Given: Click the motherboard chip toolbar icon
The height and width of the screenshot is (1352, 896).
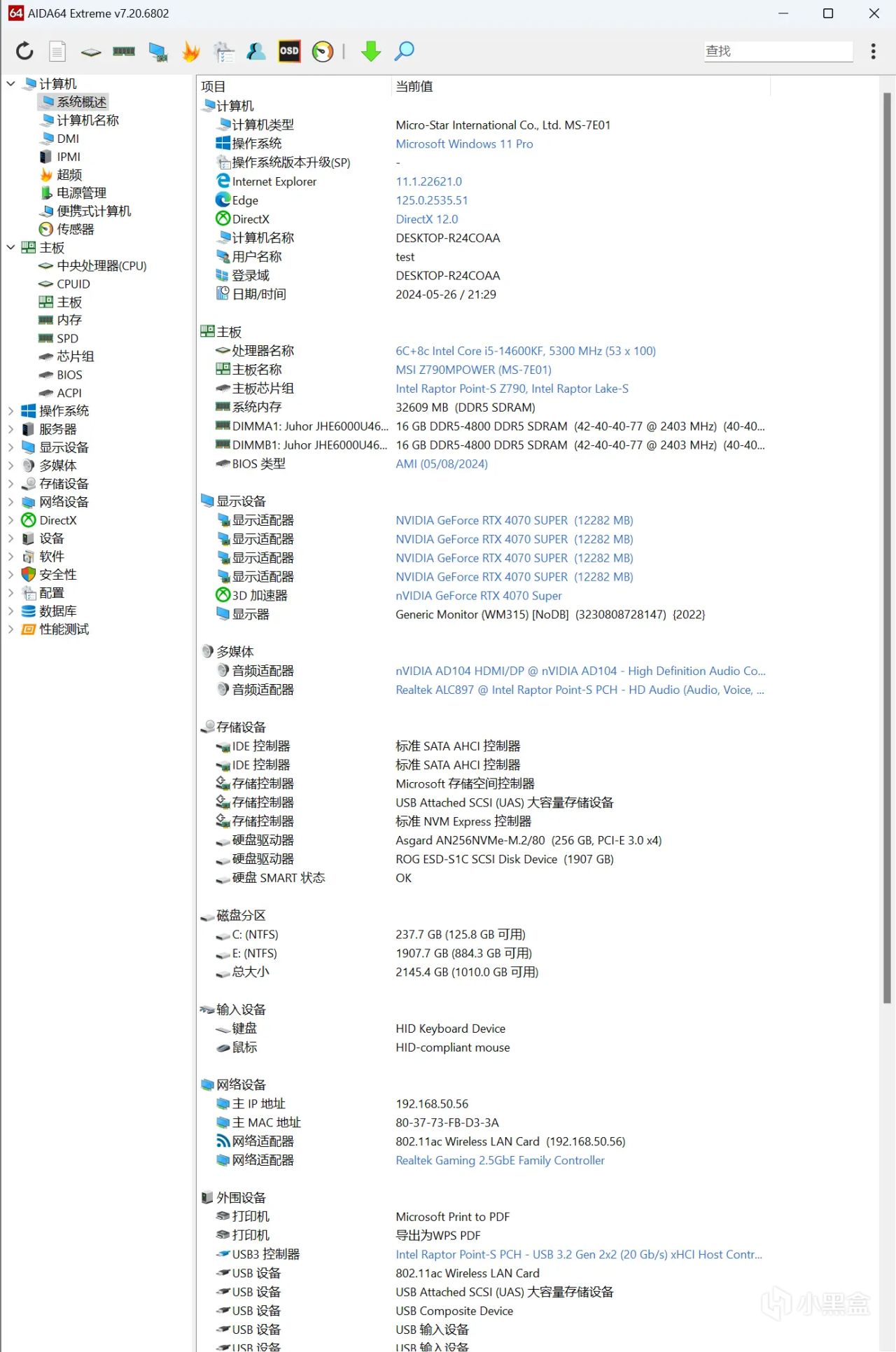Looking at the screenshot, I should coord(91,52).
